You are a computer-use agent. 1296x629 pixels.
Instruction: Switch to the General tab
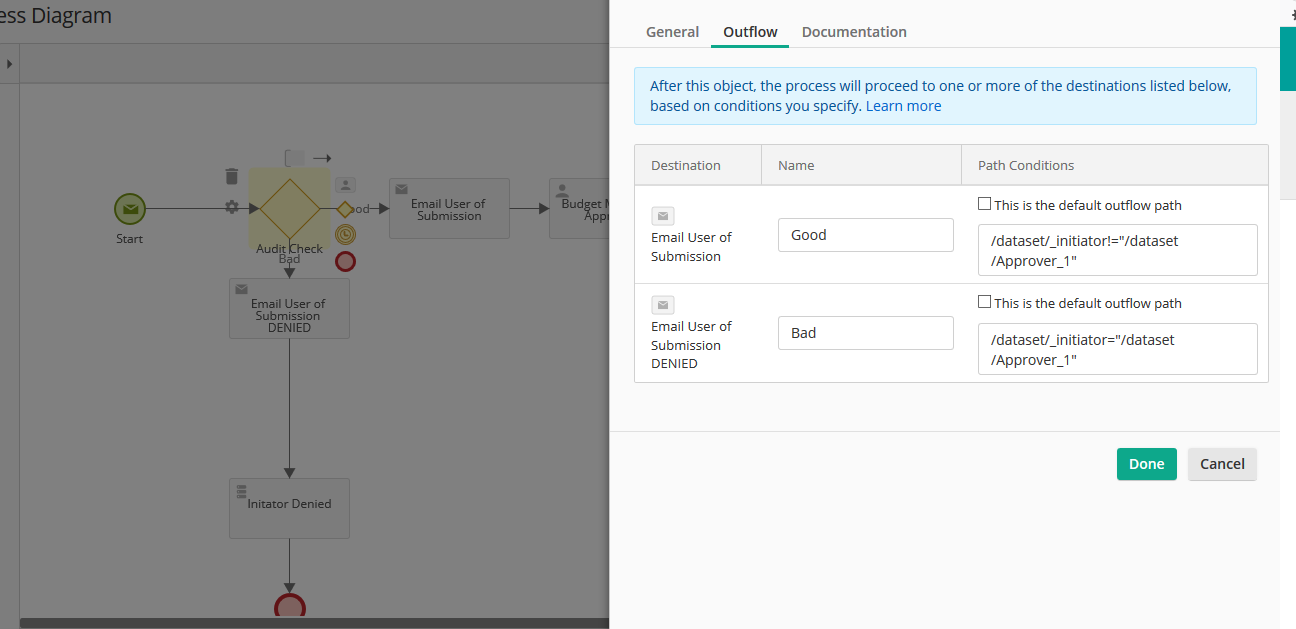(x=672, y=32)
